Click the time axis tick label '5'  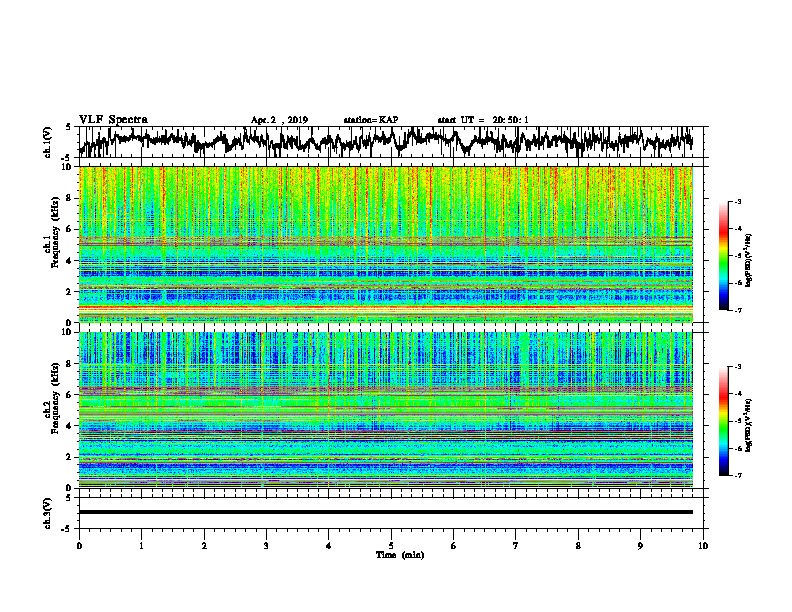tap(391, 546)
